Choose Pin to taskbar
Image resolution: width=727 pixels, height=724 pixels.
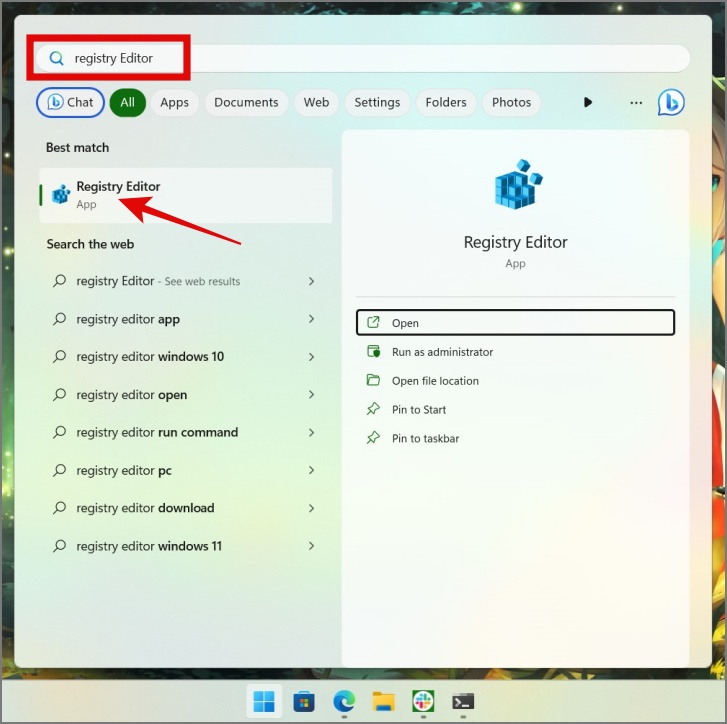(x=515, y=438)
